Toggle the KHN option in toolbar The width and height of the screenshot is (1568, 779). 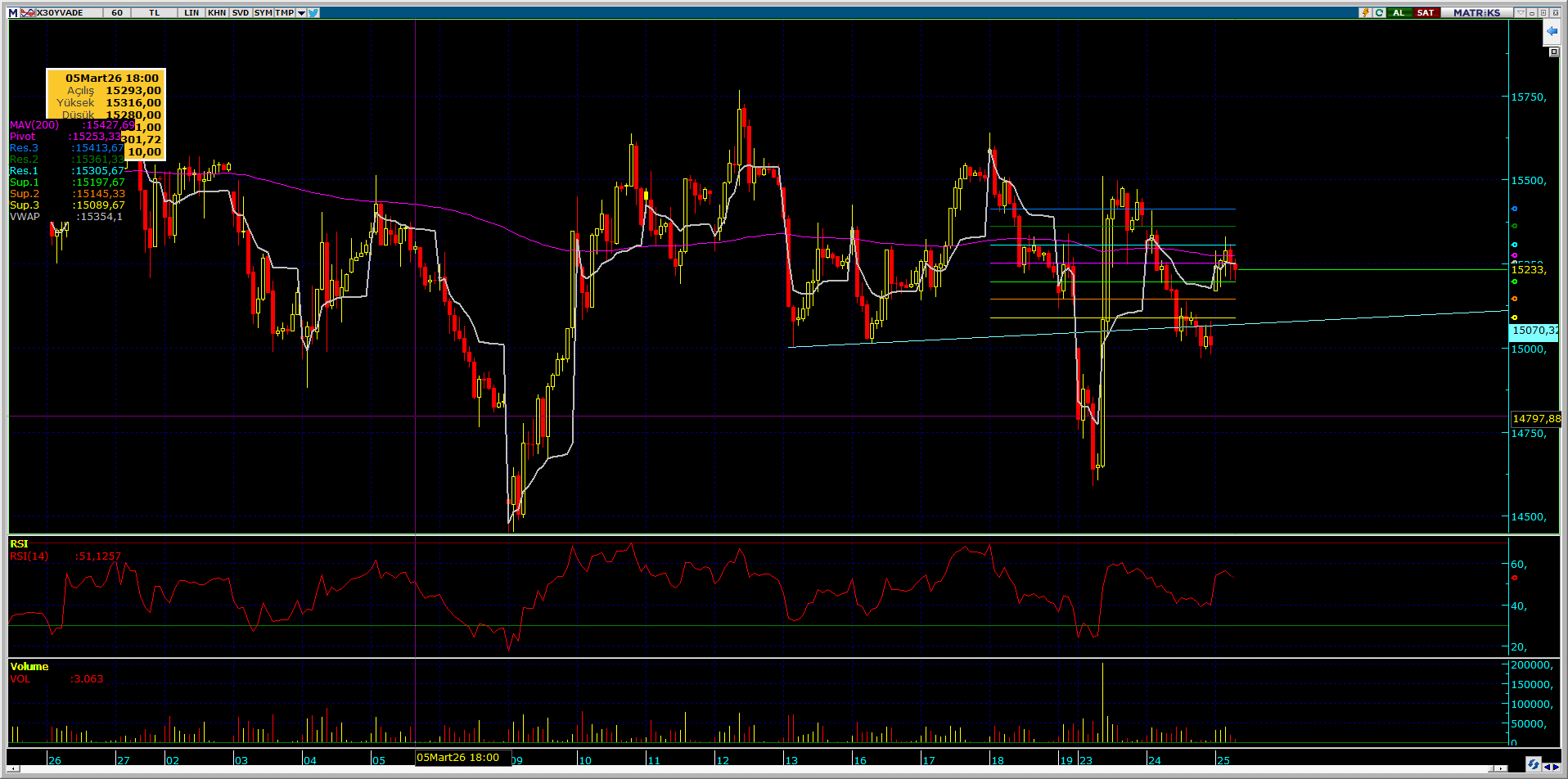(x=217, y=12)
